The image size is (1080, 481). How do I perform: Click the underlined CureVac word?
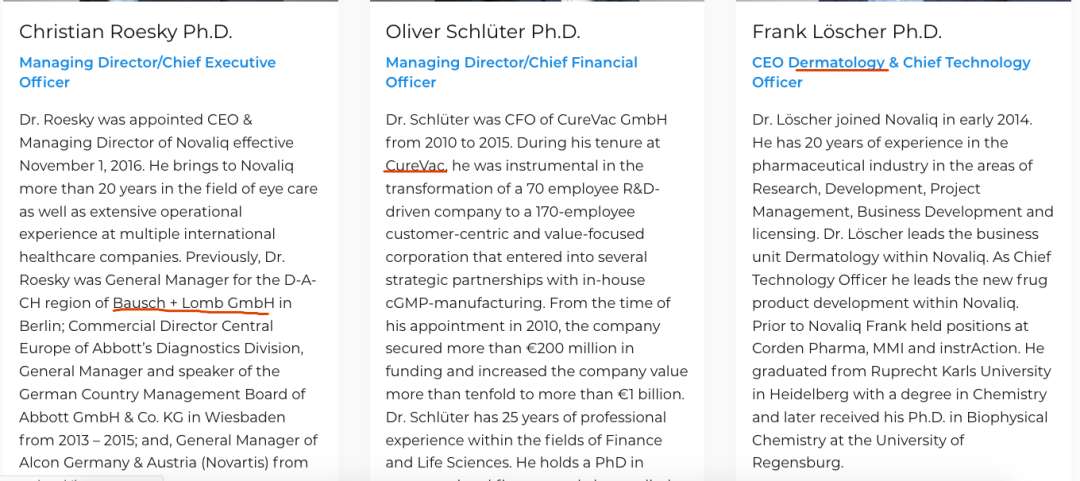pyautogui.click(x=415, y=166)
